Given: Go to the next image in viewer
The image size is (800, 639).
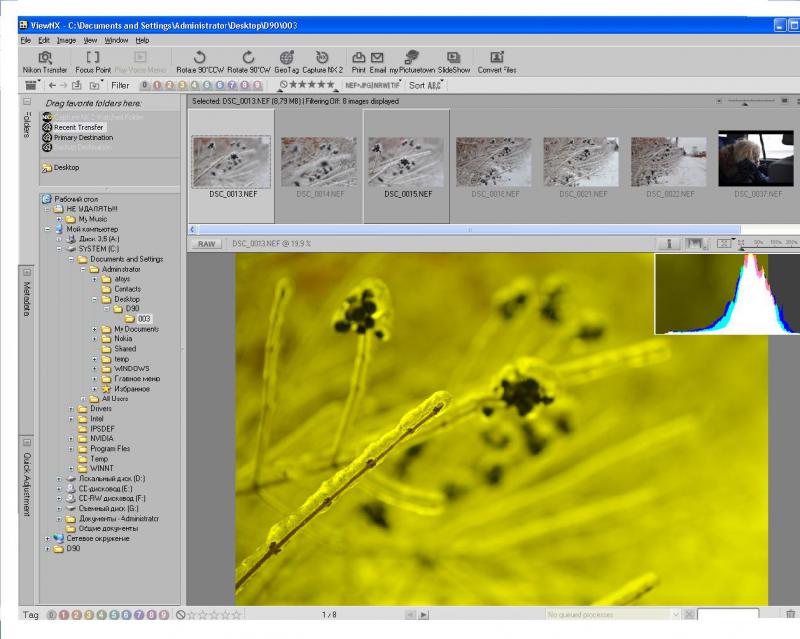Looking at the screenshot, I should point(424,615).
